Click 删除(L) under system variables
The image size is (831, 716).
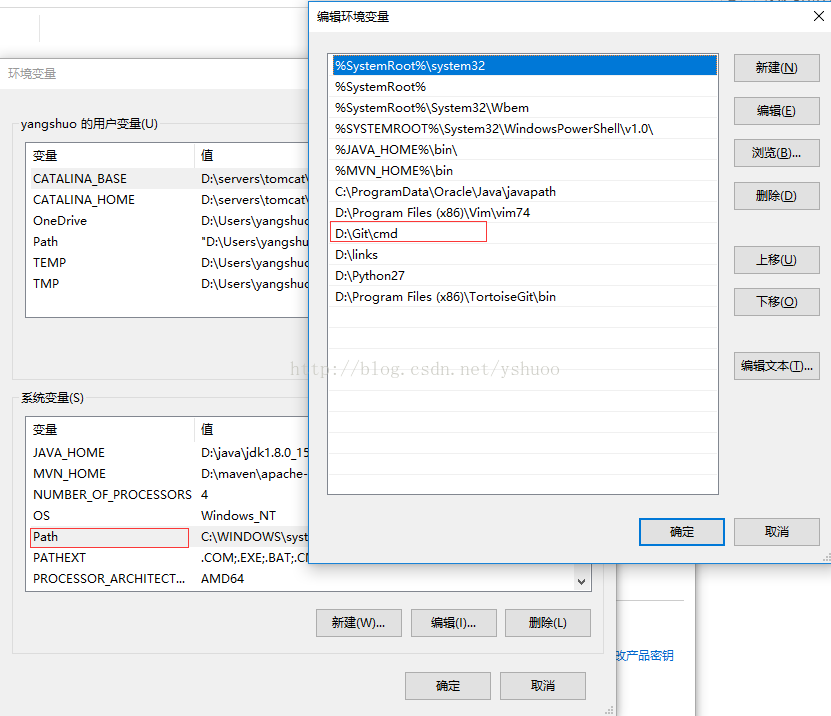[548, 623]
